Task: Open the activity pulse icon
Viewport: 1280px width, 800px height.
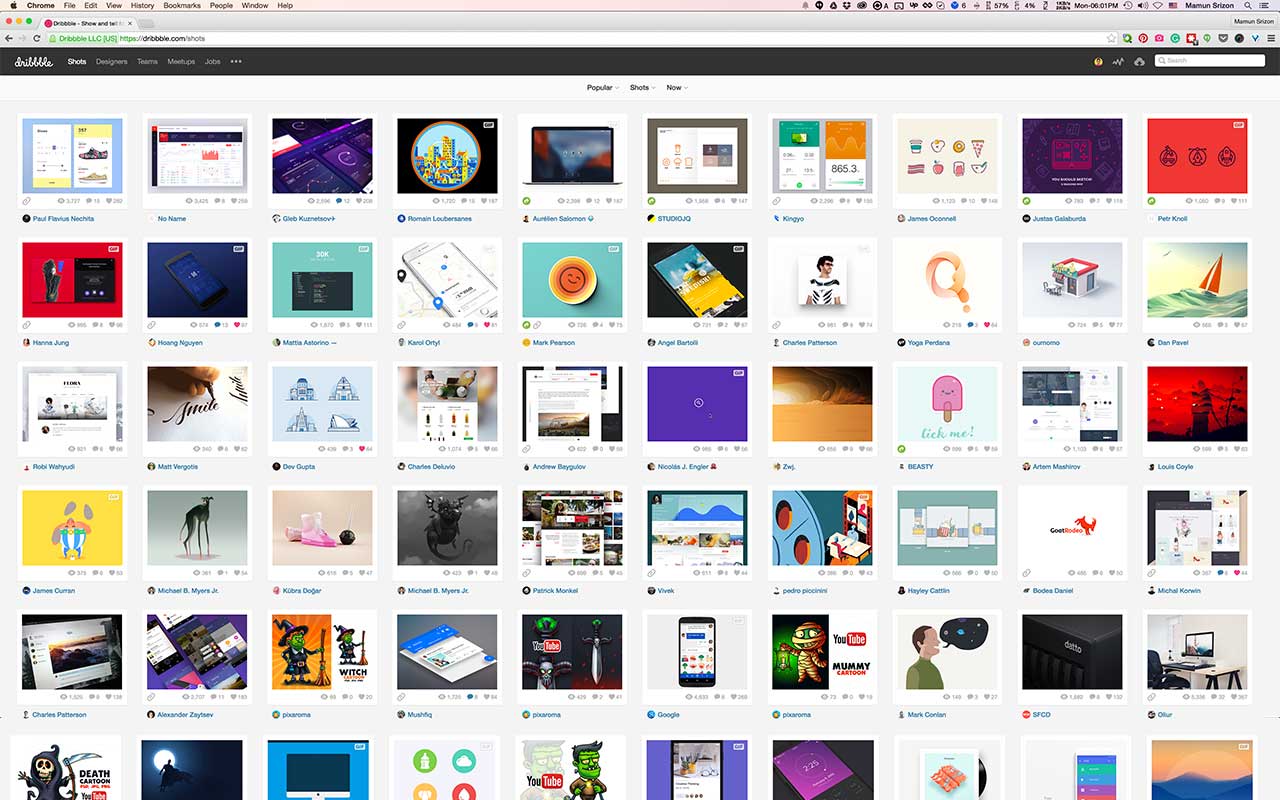Action: (1119, 62)
